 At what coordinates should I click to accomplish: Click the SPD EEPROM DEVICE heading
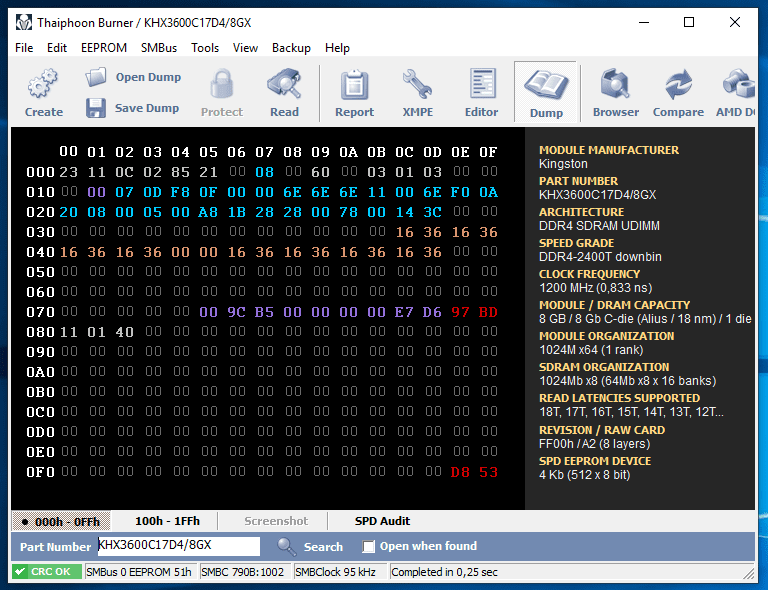(x=595, y=461)
